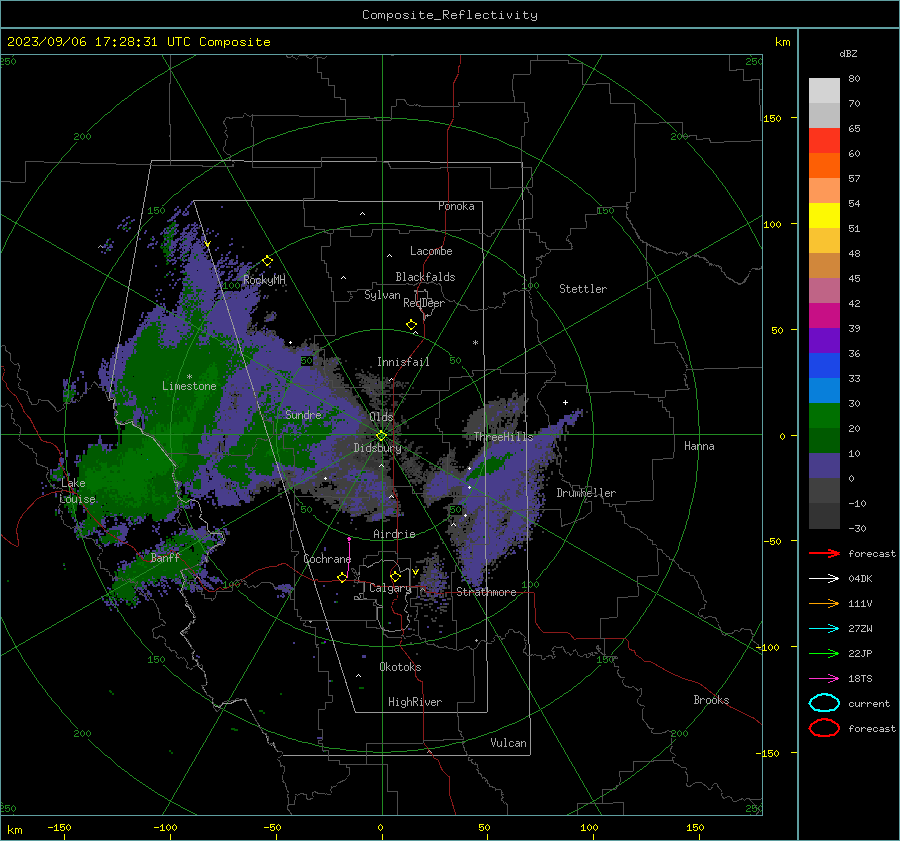Click the dBZ legend heading

(848, 53)
